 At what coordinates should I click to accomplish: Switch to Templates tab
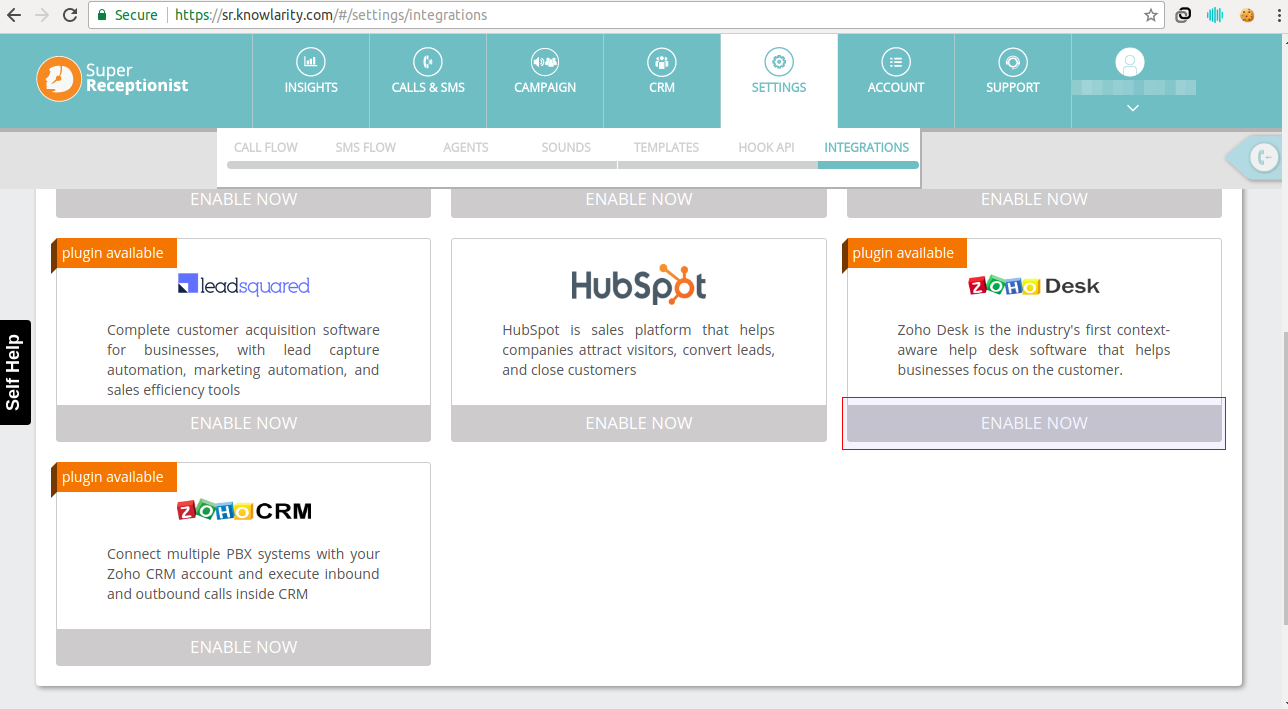pos(666,147)
